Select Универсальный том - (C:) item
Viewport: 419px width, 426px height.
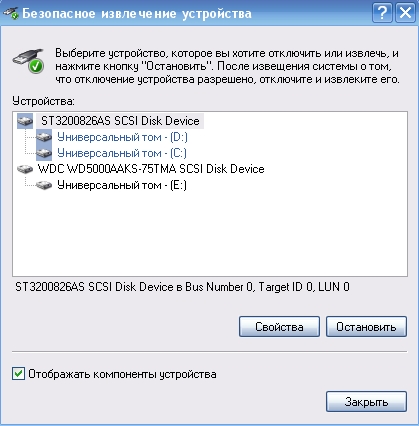pos(122,153)
